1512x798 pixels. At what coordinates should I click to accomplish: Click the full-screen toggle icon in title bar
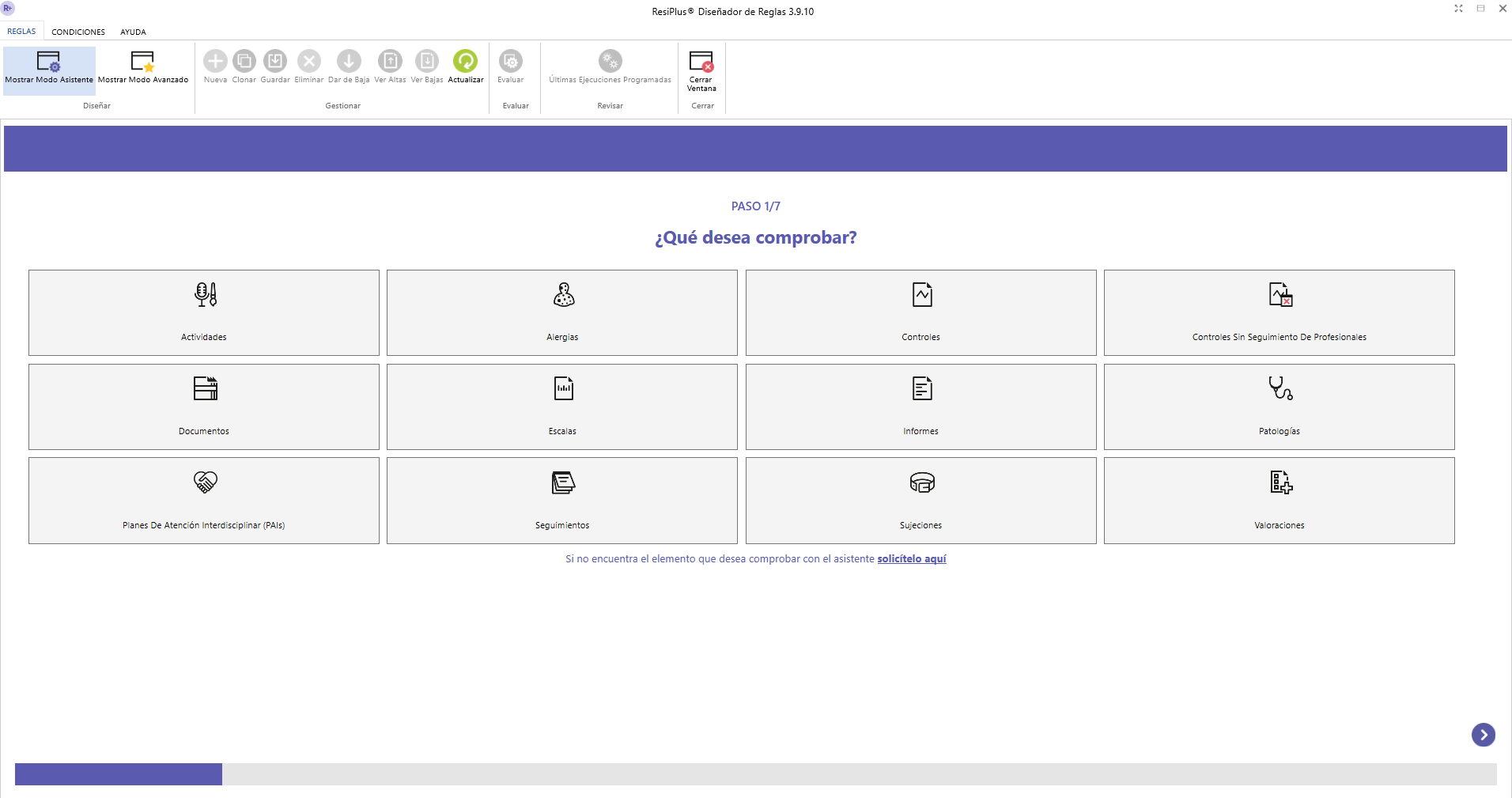1458,9
